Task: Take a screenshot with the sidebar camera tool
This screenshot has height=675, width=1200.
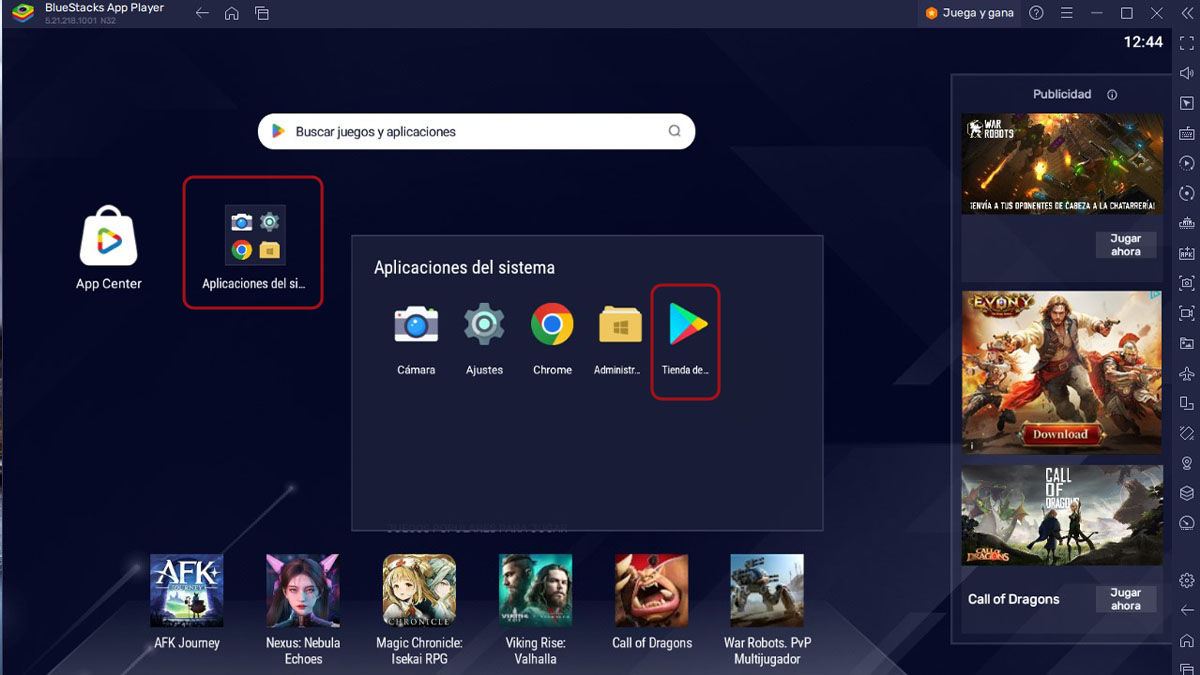Action: click(x=1186, y=281)
